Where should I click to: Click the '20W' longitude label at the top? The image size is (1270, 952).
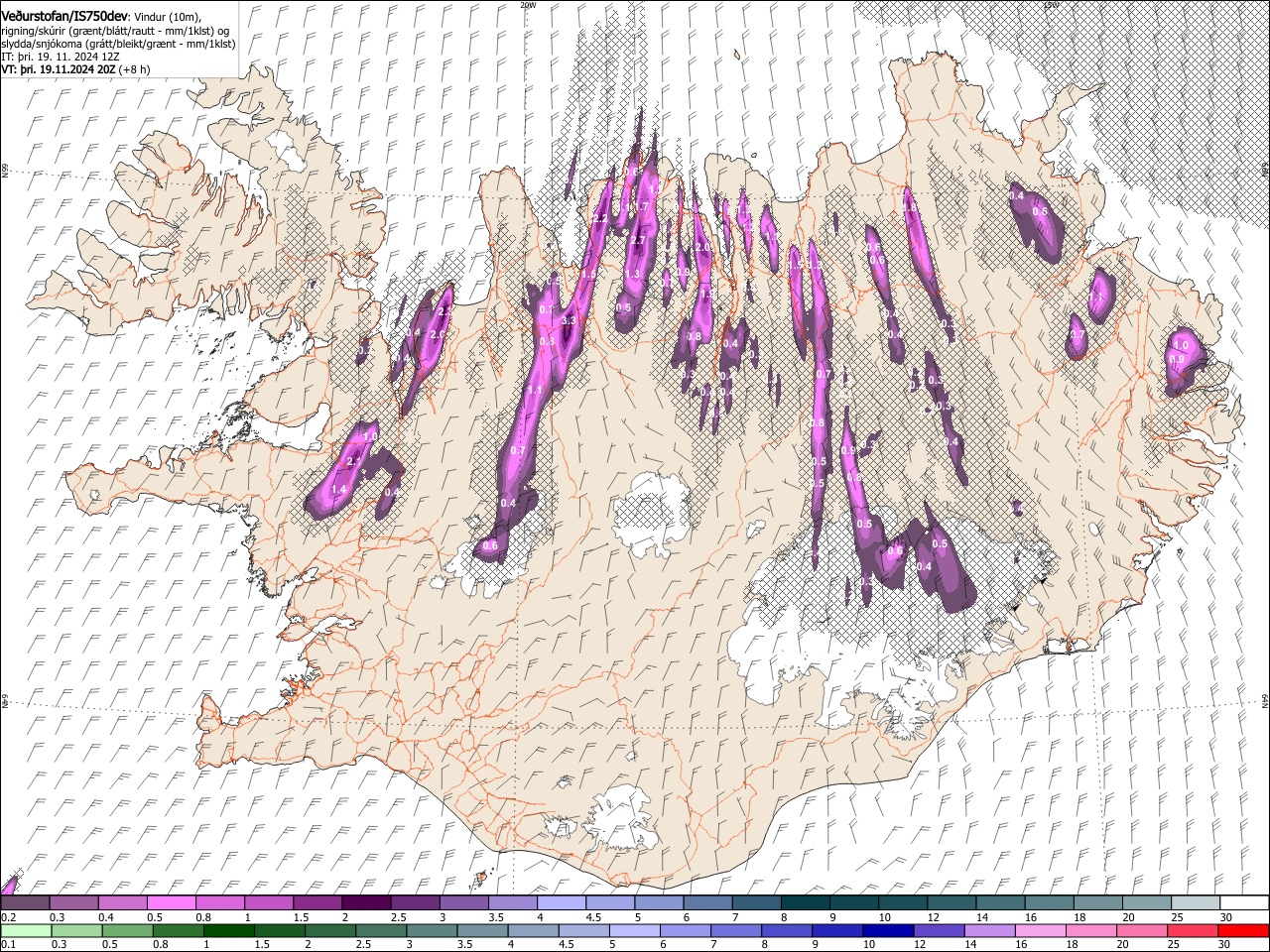pyautogui.click(x=527, y=5)
